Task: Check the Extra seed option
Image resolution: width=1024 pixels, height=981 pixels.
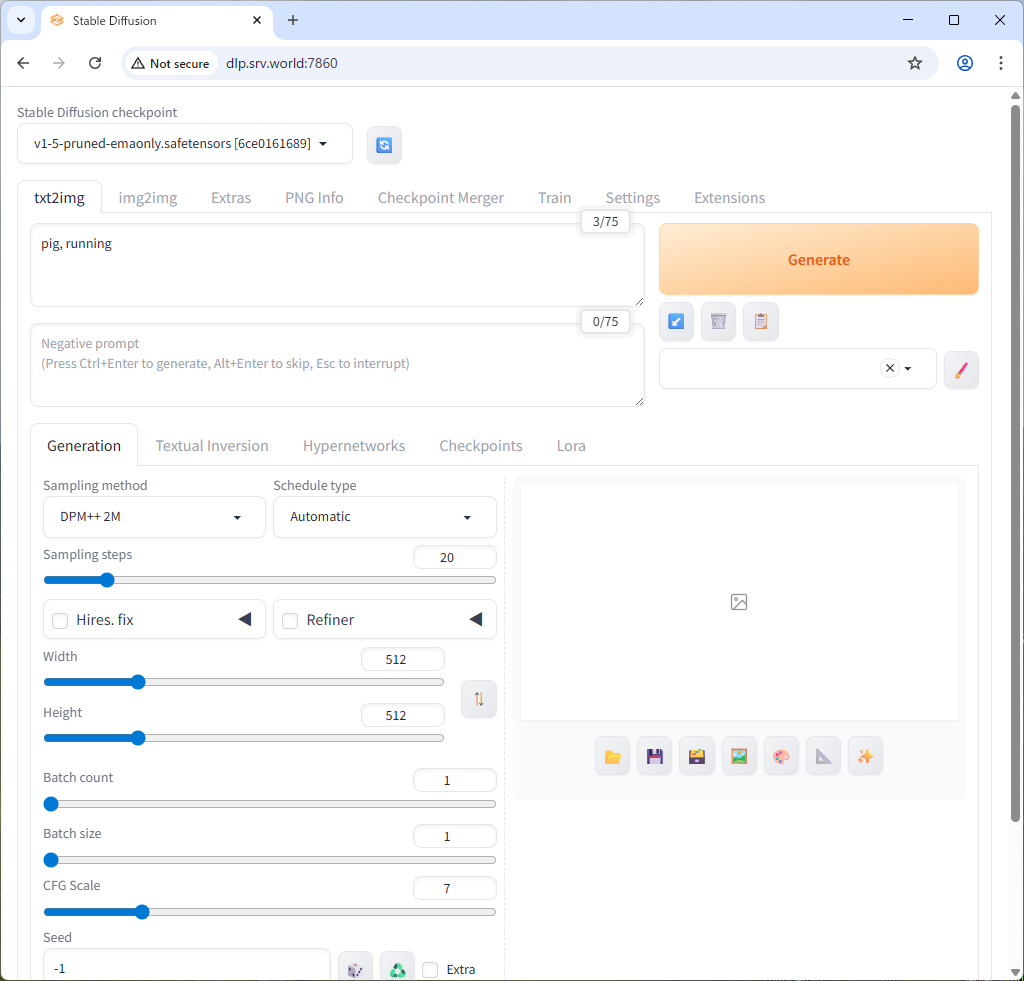Action: click(x=430, y=969)
